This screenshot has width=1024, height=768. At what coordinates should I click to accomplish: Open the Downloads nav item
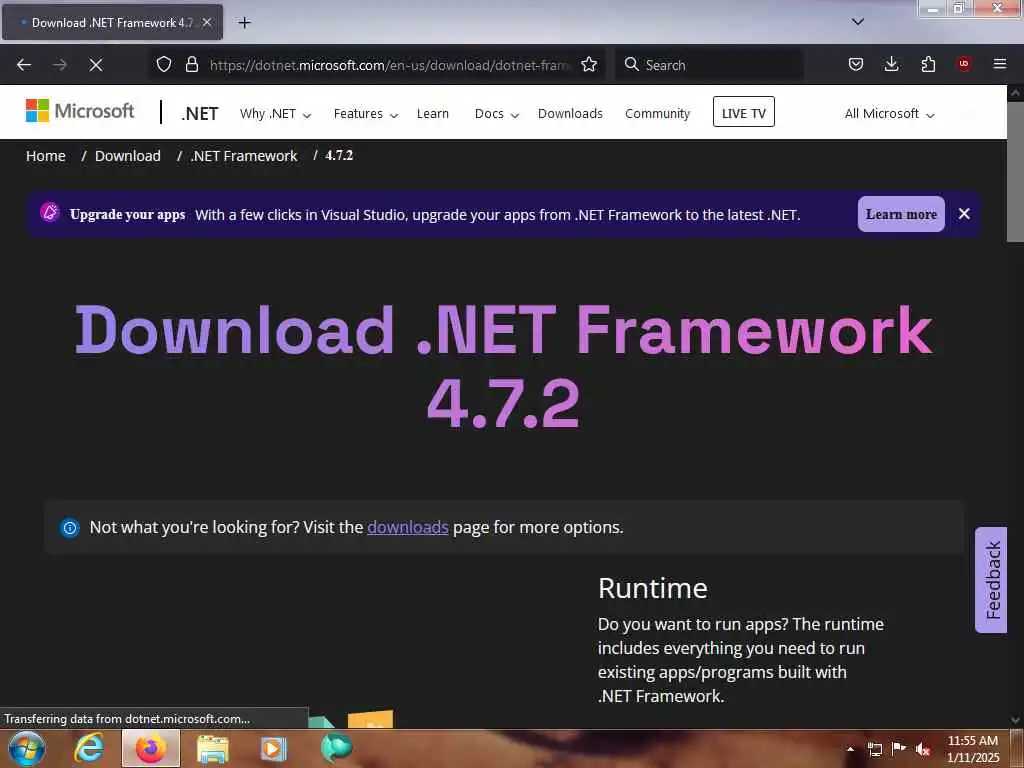[570, 114]
